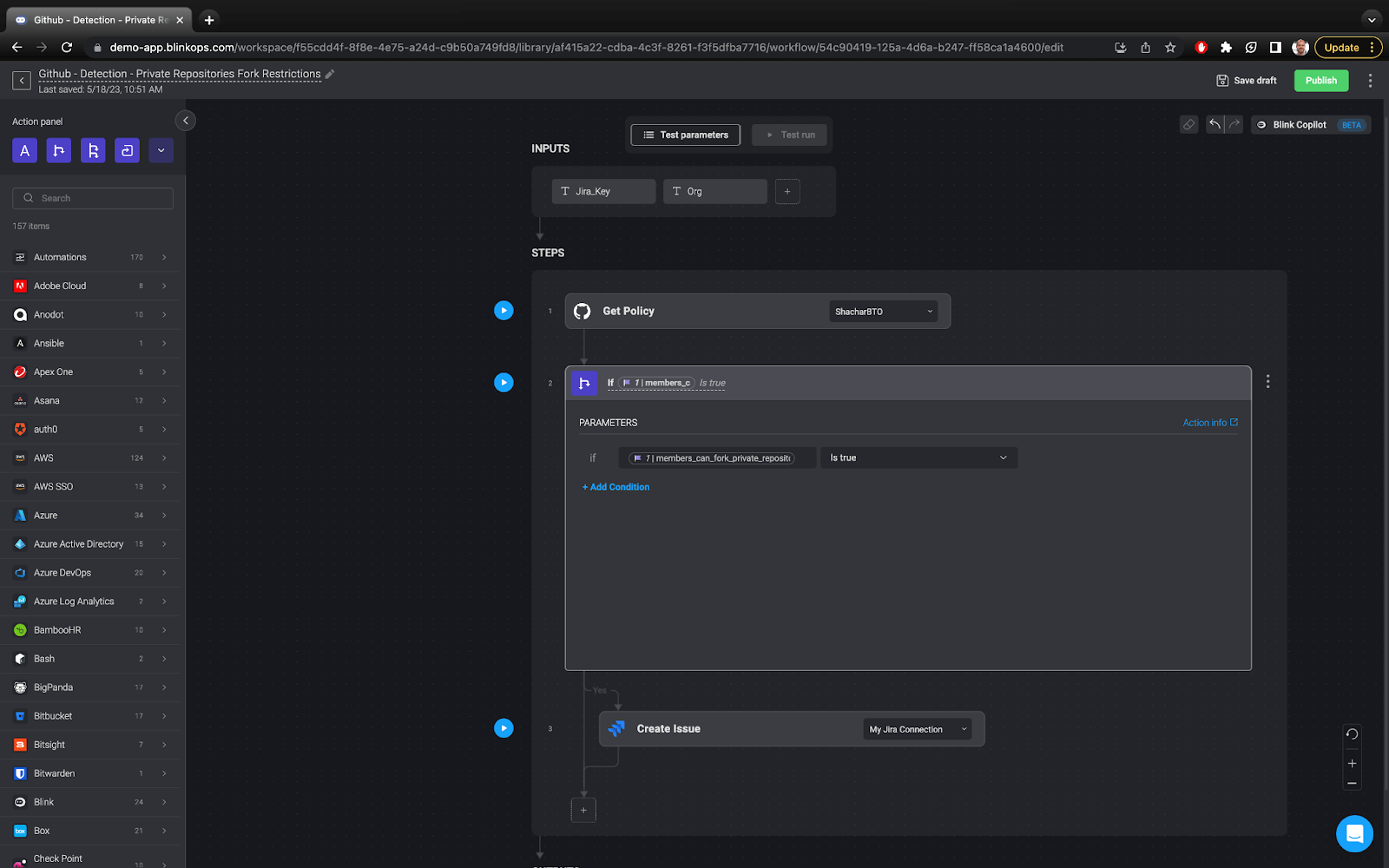
Task: Open the "Is true" condition dropdown
Action: coord(918,457)
